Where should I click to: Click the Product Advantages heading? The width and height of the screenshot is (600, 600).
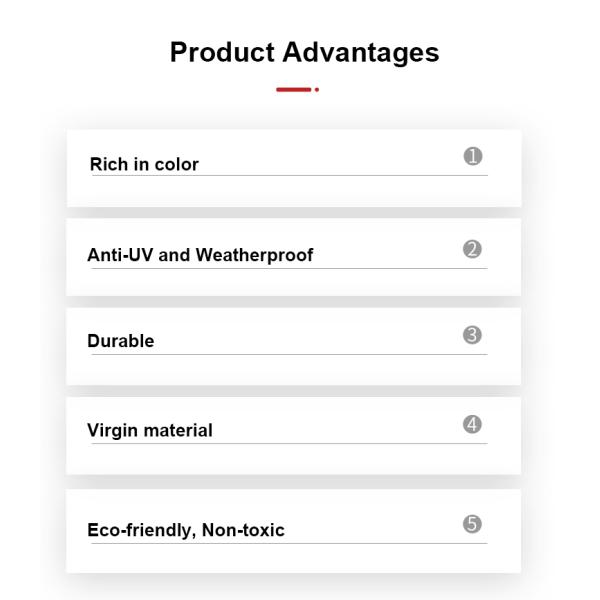click(x=304, y=53)
